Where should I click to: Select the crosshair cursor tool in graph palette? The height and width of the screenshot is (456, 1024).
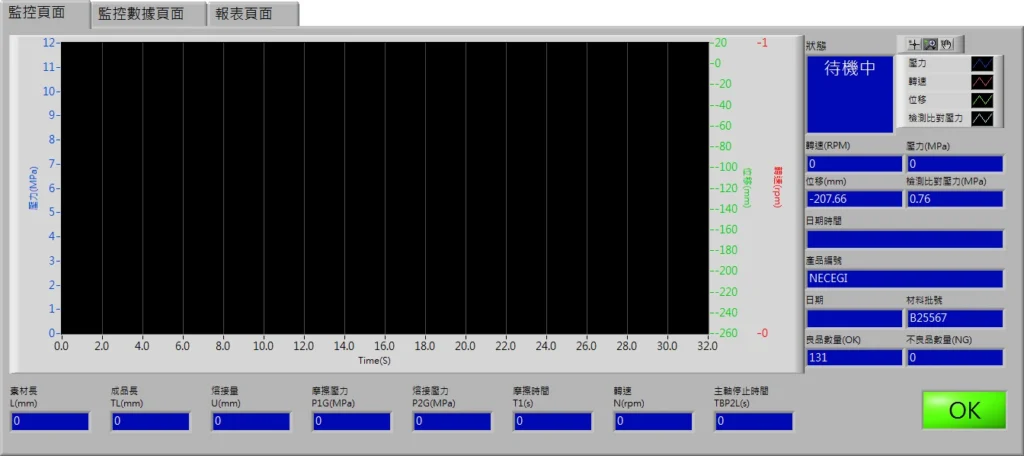coord(913,44)
